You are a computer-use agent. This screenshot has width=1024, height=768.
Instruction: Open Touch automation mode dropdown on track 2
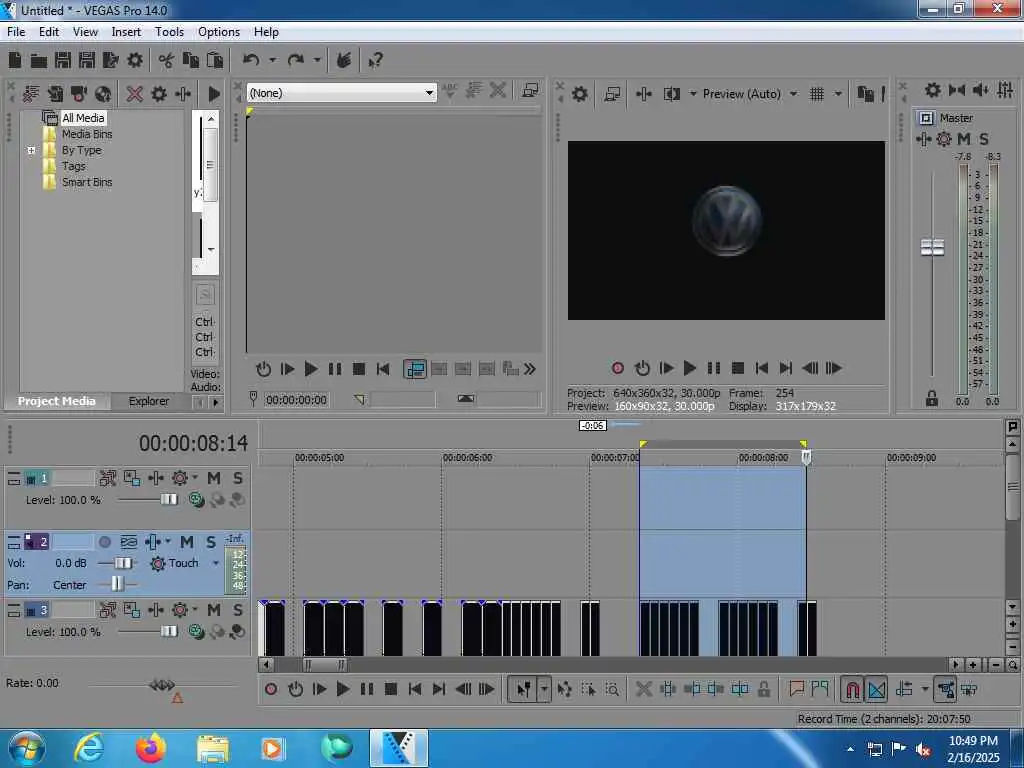click(216, 564)
